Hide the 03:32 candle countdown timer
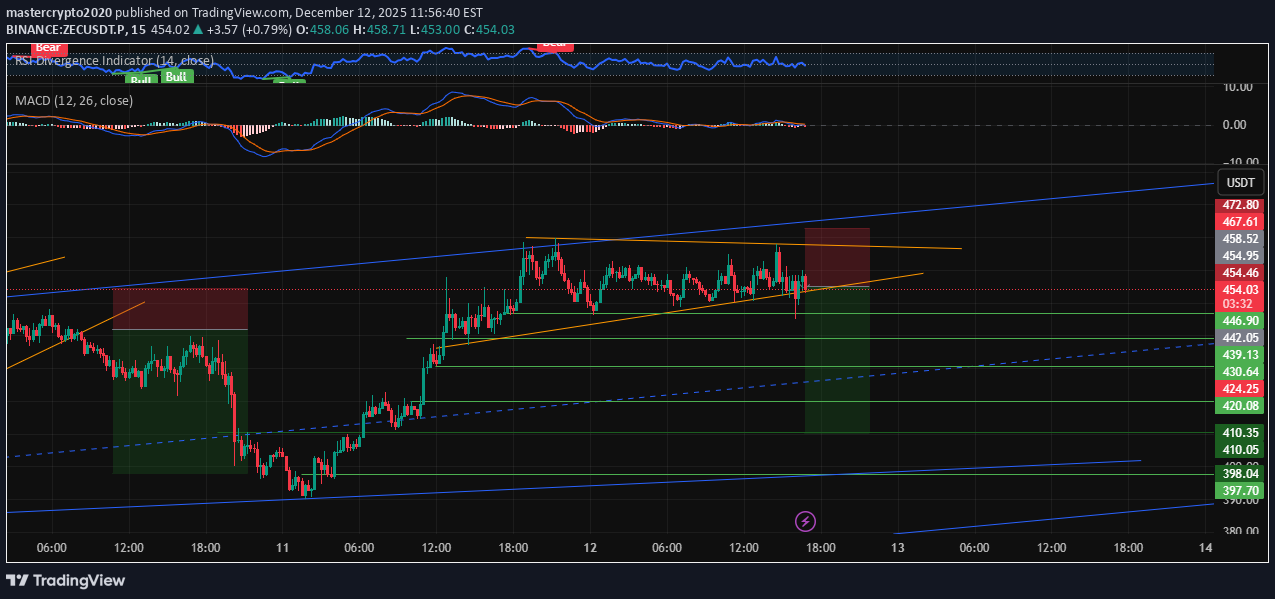The image size is (1275, 599). pos(1240,302)
